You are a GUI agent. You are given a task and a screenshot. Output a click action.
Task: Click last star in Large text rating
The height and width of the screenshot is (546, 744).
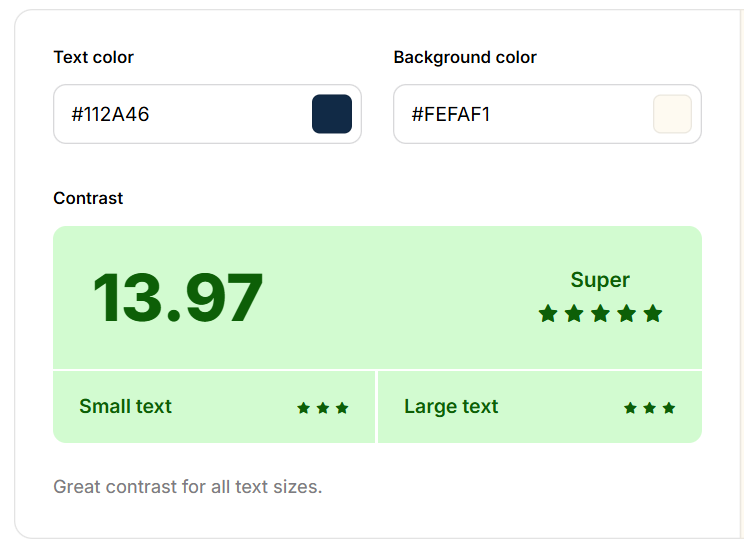coord(669,408)
